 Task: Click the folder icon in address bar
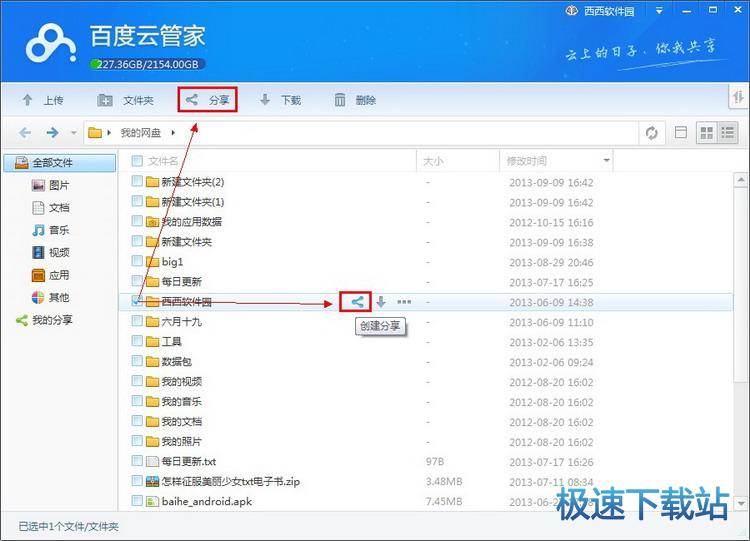pyautogui.click(x=95, y=132)
